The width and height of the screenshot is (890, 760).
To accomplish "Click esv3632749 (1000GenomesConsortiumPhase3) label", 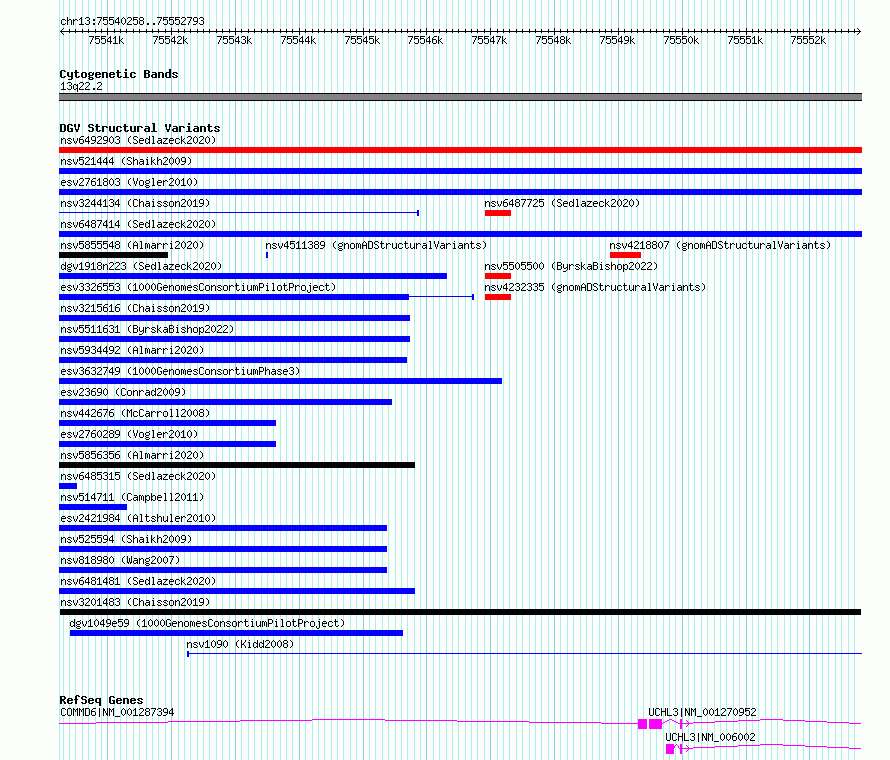I will tap(180, 371).
